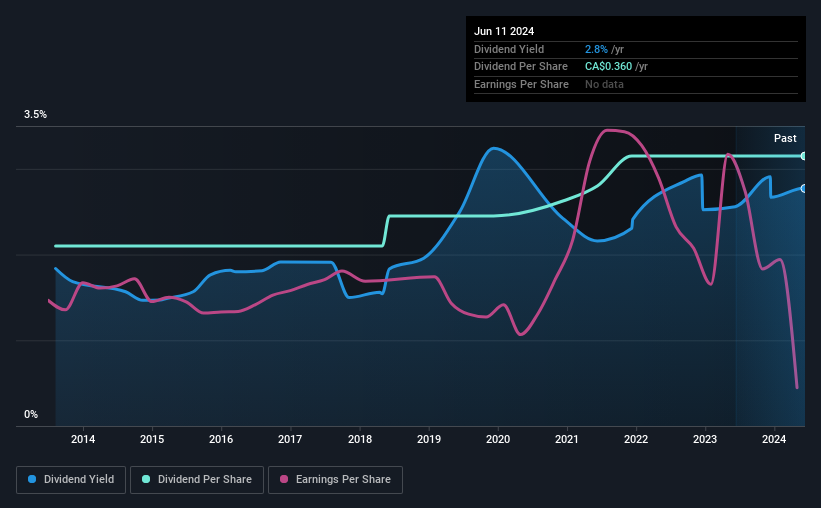This screenshot has height=508, width=821.
Task: Select the 2019 year axis label
Action: (x=429, y=439)
